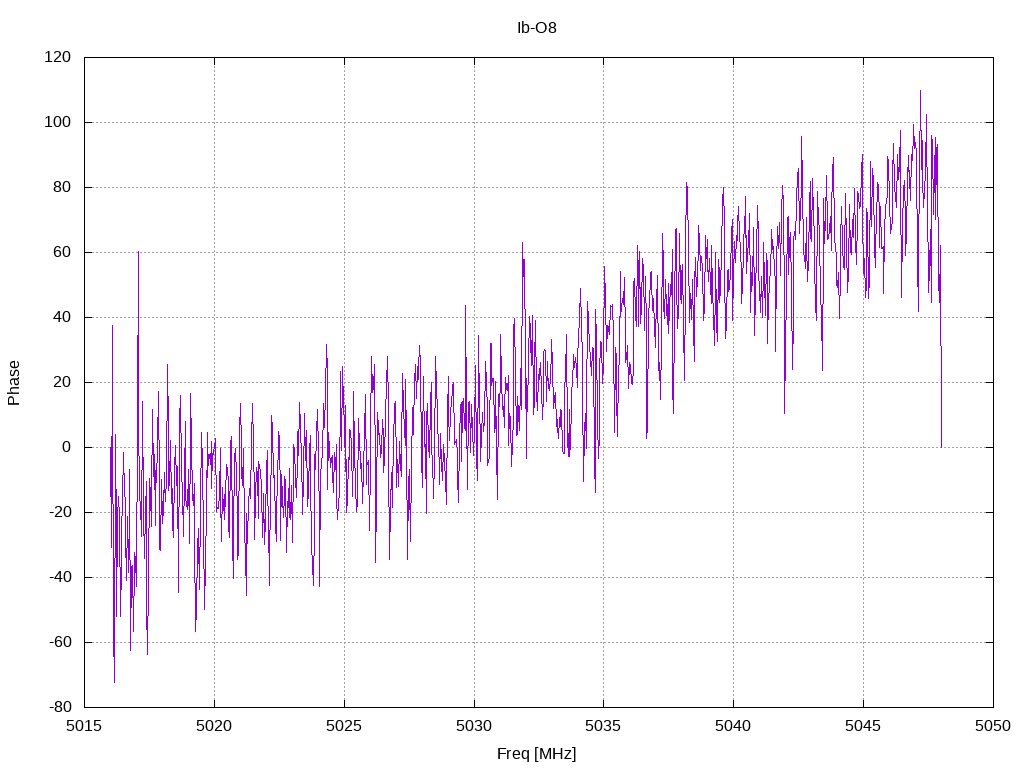Click the -60 y-axis tick label
This screenshot has width=1024, height=768.
(x=59, y=642)
